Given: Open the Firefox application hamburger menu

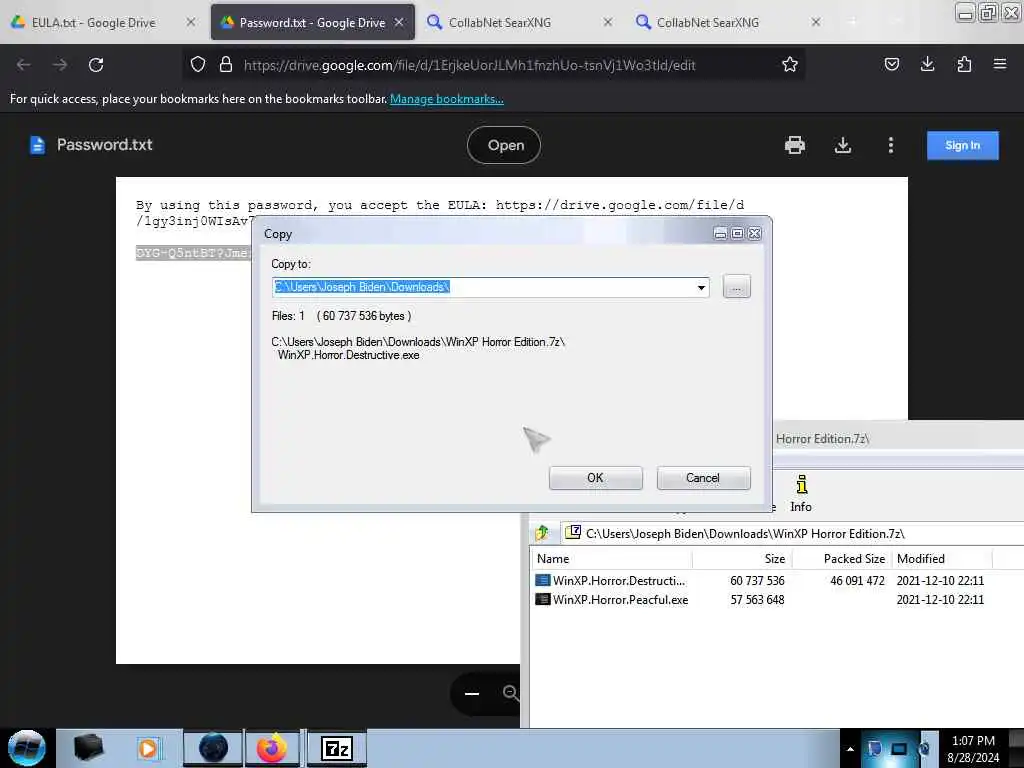Looking at the screenshot, I should pyautogui.click(x=1000, y=64).
